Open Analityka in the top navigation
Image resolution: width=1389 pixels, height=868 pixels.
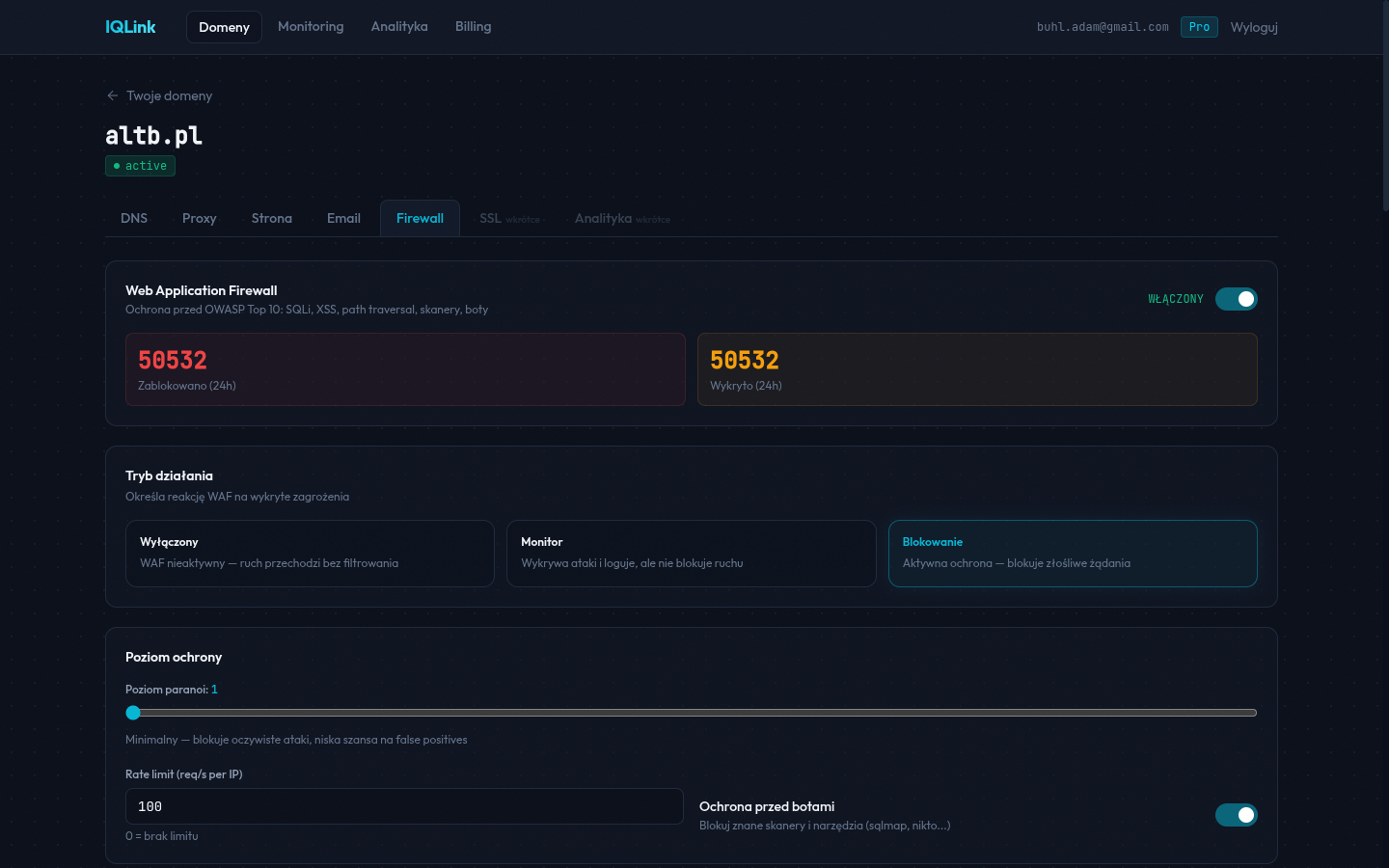click(399, 27)
